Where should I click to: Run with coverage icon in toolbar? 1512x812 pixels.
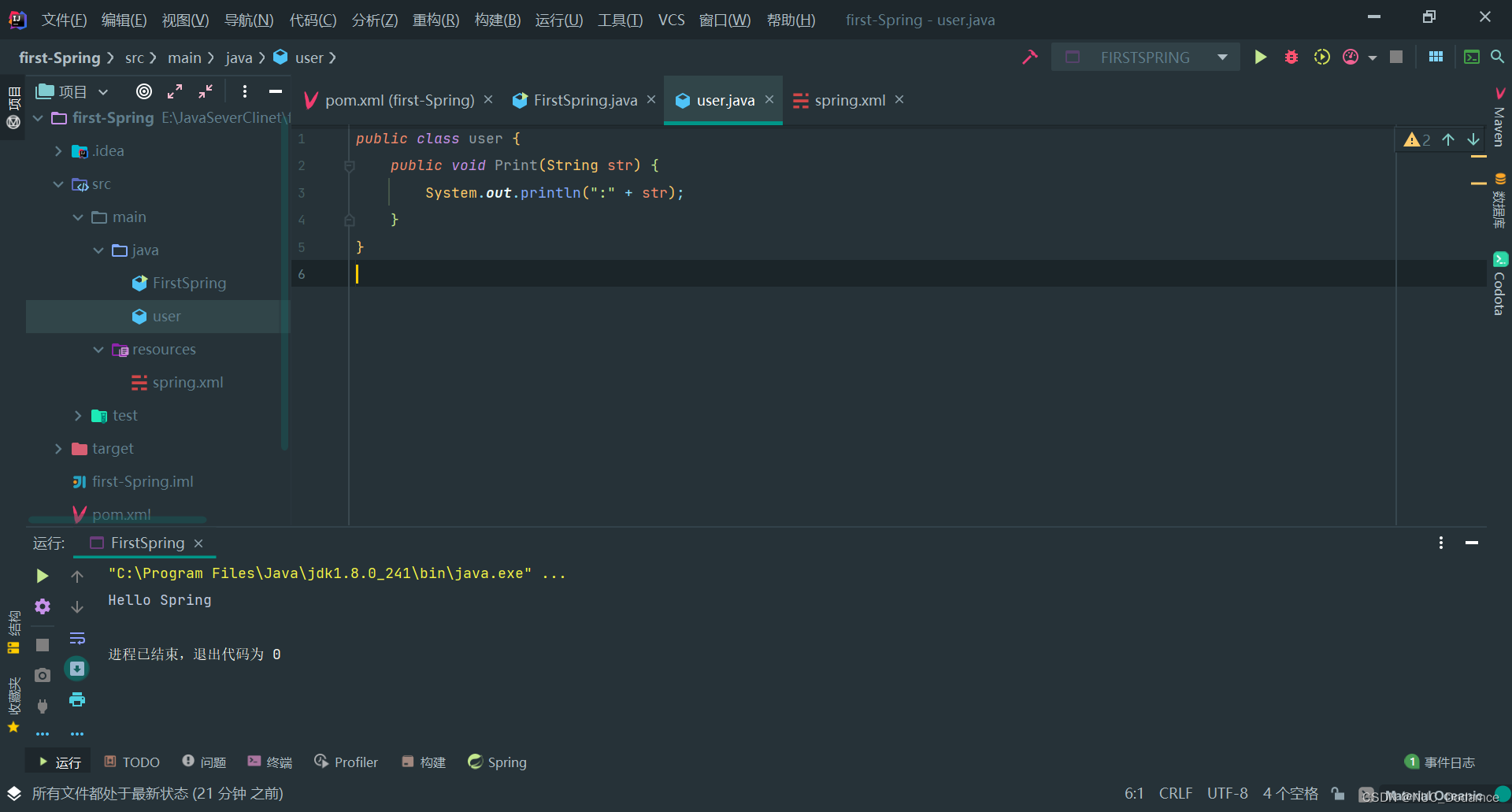1321,57
